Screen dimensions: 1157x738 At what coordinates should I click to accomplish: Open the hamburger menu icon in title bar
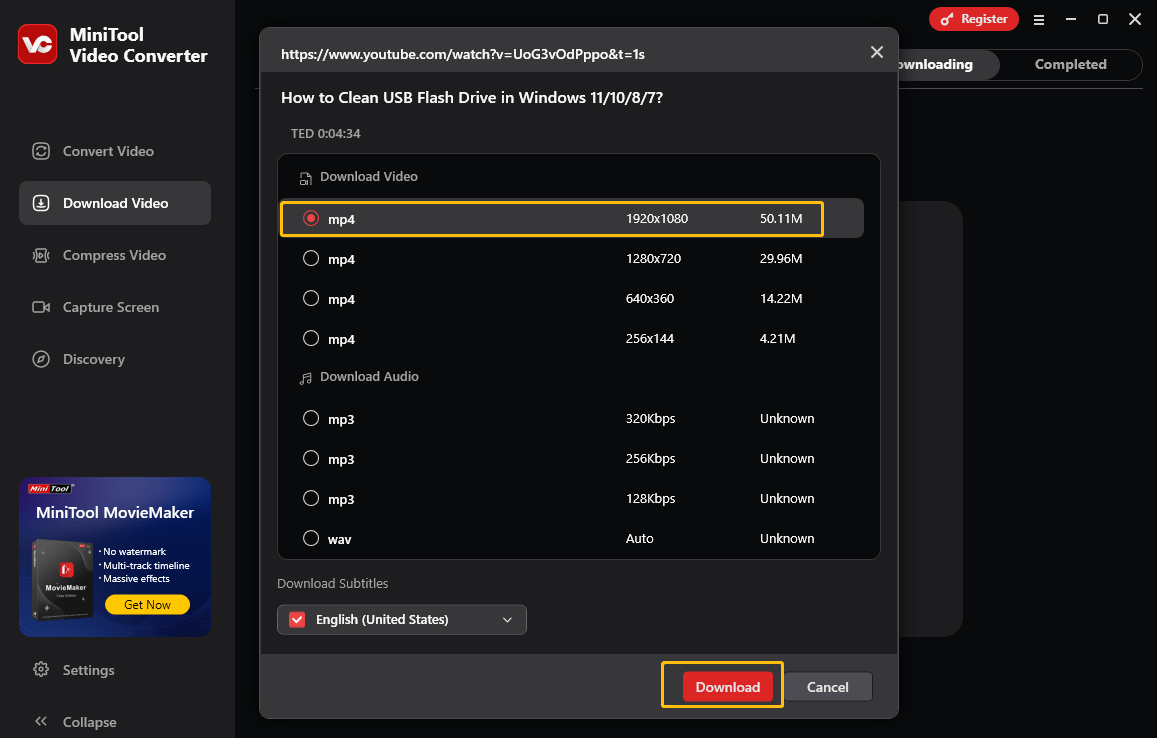tap(1039, 20)
